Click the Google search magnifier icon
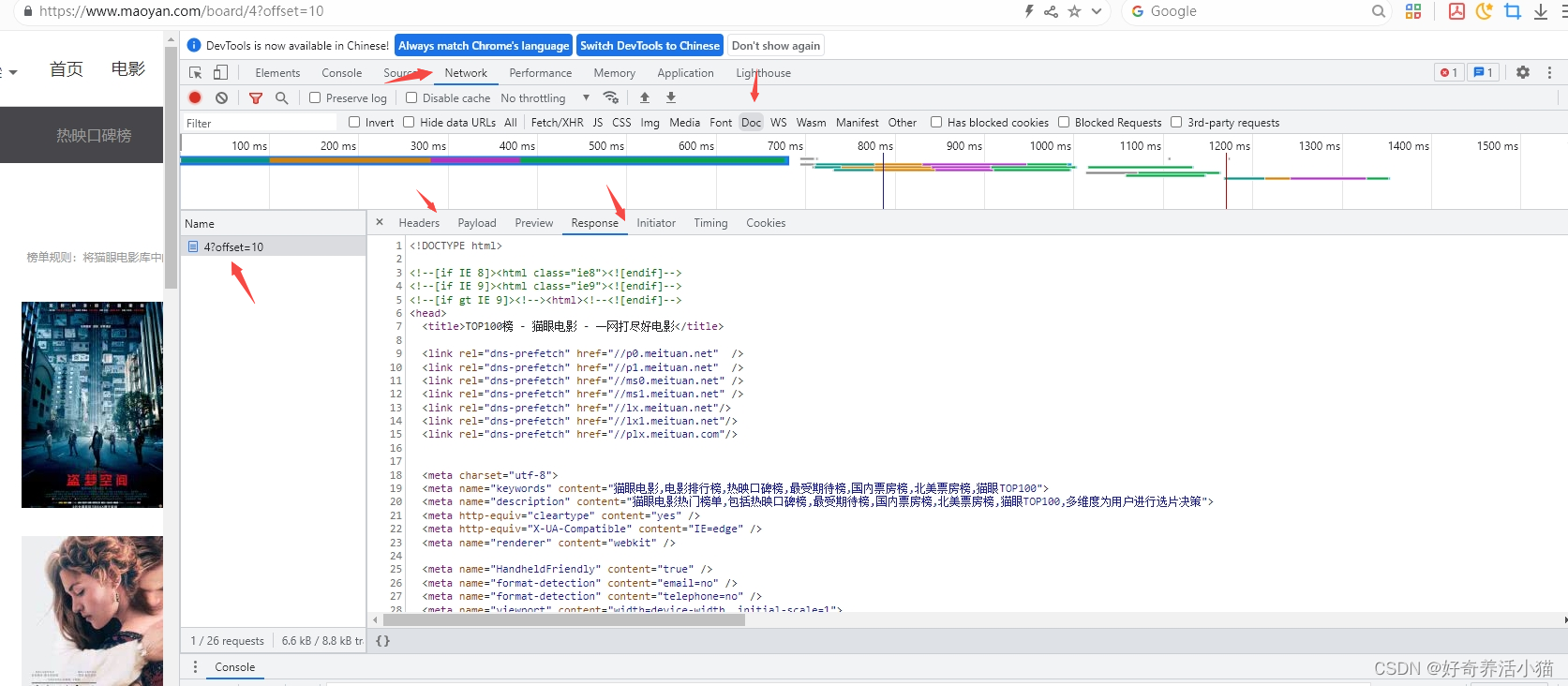The image size is (1568, 686). tap(1379, 11)
